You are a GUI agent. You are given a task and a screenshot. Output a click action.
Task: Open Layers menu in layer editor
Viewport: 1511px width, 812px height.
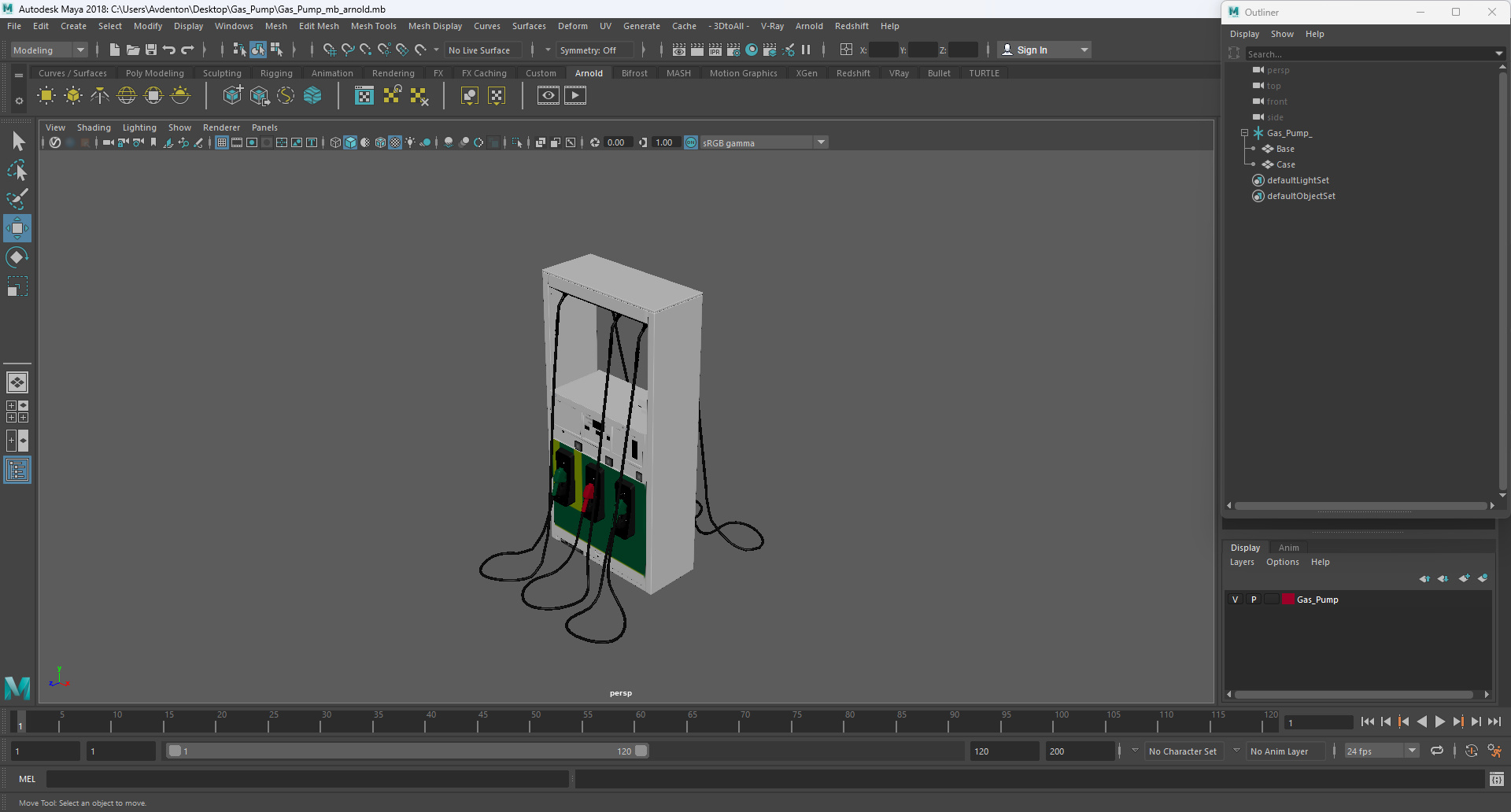coord(1242,562)
